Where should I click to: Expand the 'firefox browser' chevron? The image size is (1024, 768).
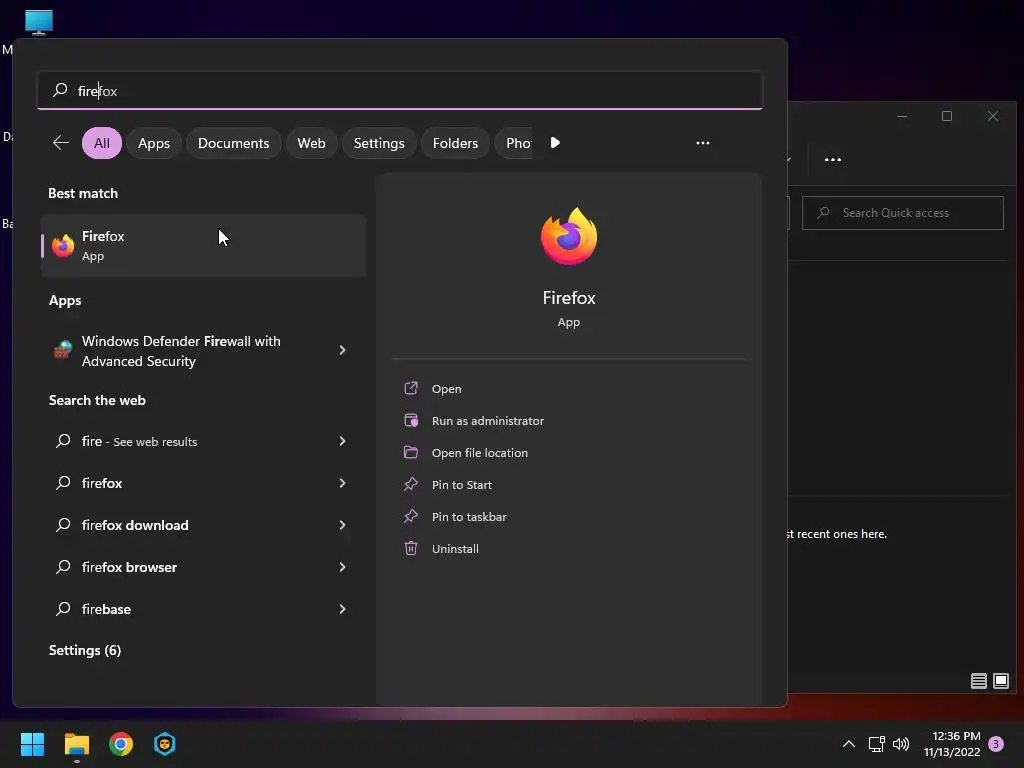click(x=342, y=567)
